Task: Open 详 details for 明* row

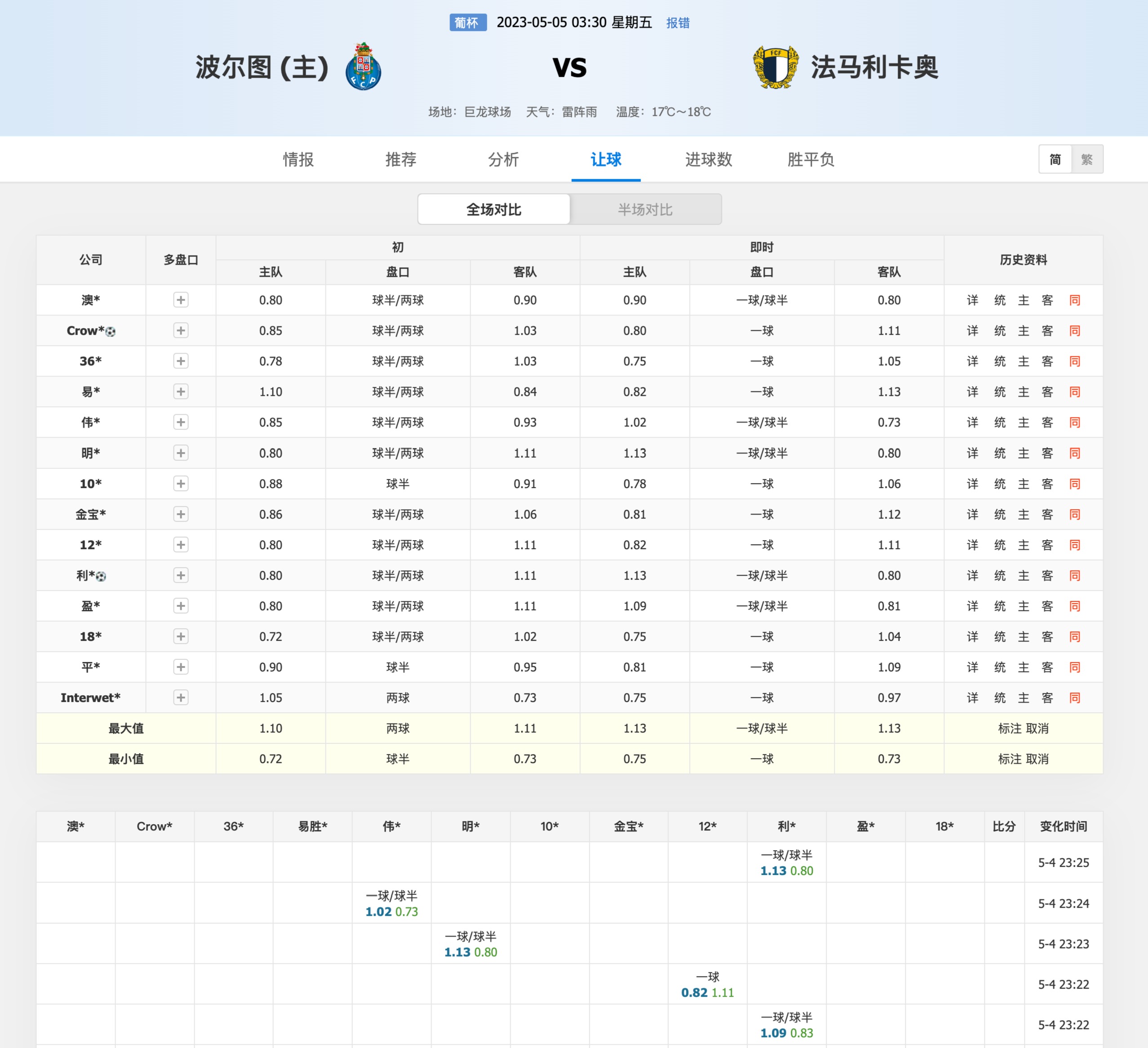Action: tap(973, 453)
